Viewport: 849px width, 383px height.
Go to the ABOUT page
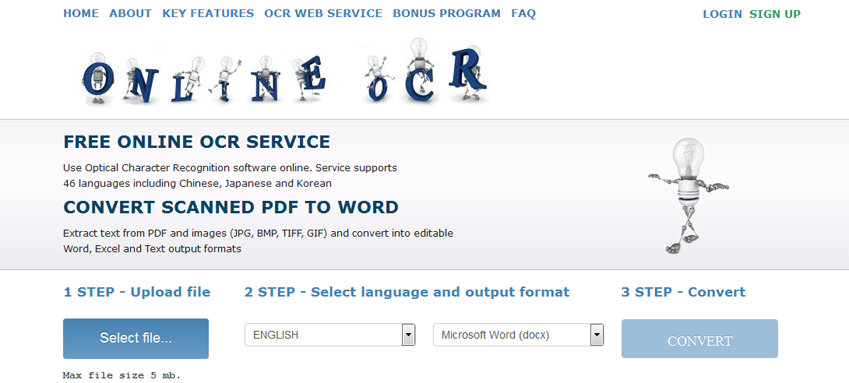tap(130, 14)
